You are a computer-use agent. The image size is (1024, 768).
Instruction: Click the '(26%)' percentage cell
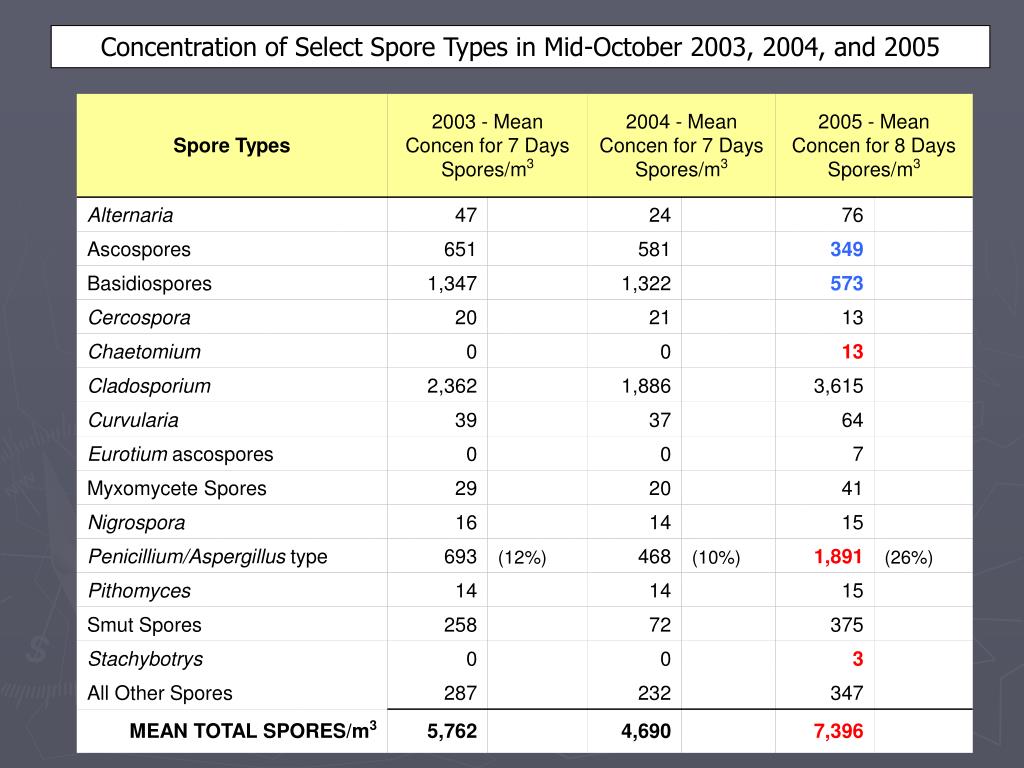pos(909,558)
